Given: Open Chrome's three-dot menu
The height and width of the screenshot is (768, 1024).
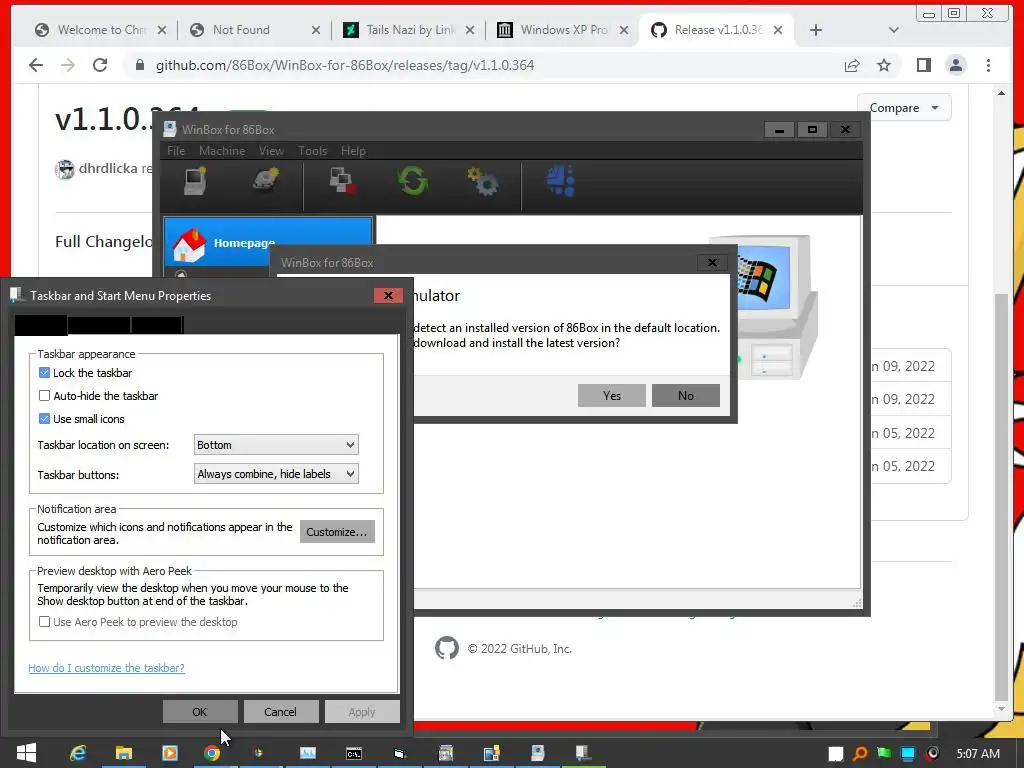Looking at the screenshot, I should pyautogui.click(x=988, y=65).
